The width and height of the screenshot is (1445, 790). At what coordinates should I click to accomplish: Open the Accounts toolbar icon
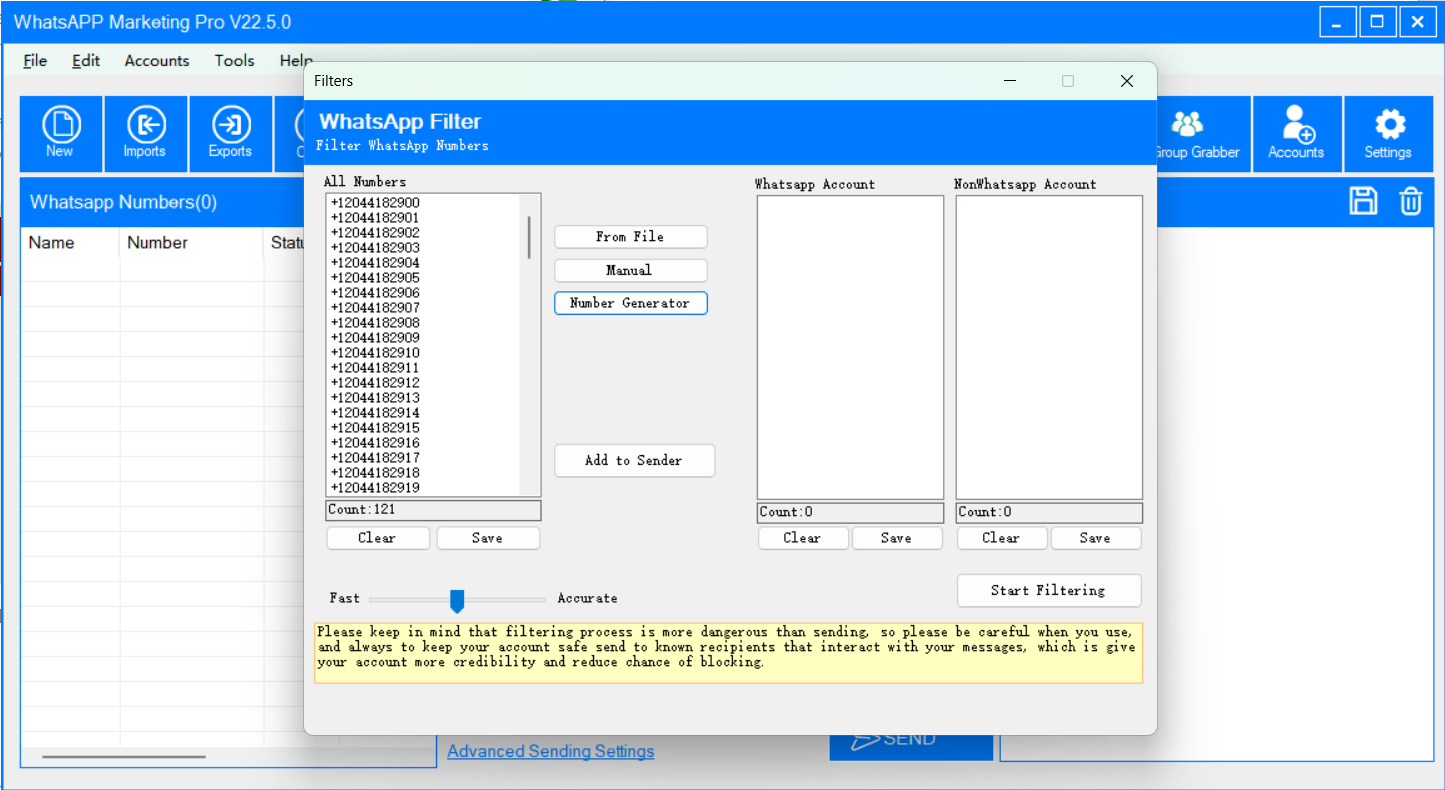1296,134
